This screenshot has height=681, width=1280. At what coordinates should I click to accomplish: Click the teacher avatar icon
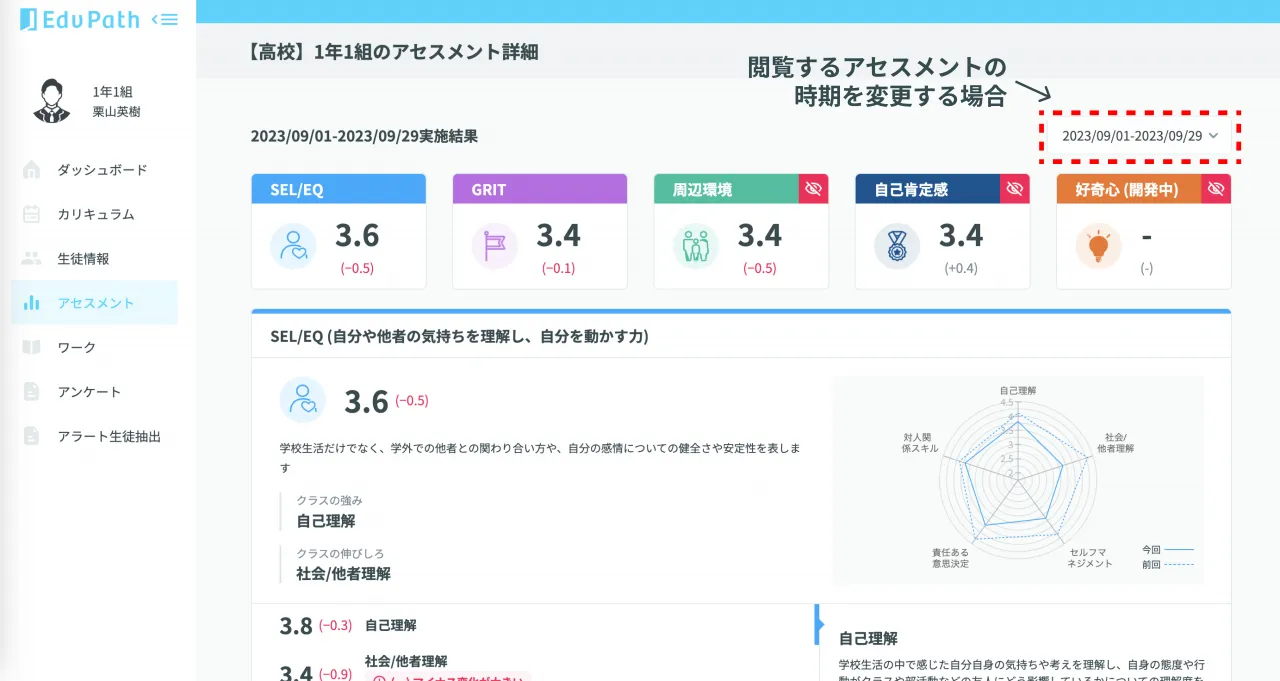pyautogui.click(x=51, y=101)
